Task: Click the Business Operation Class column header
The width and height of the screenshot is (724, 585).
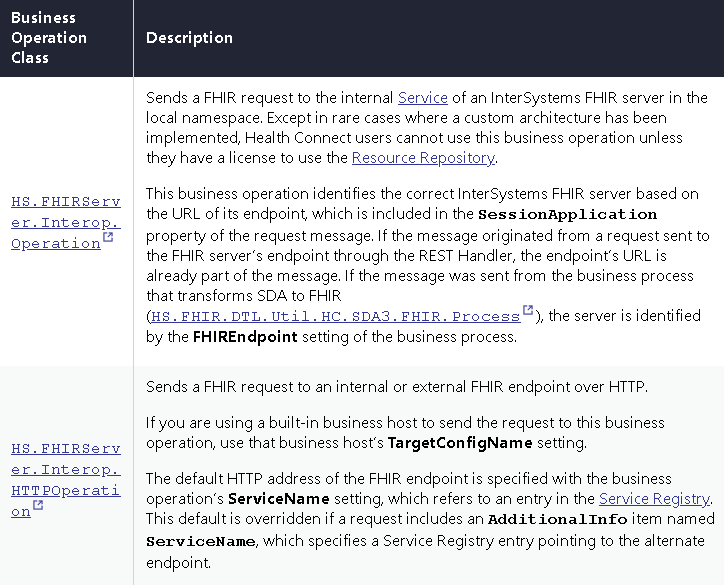Action: click(x=49, y=38)
